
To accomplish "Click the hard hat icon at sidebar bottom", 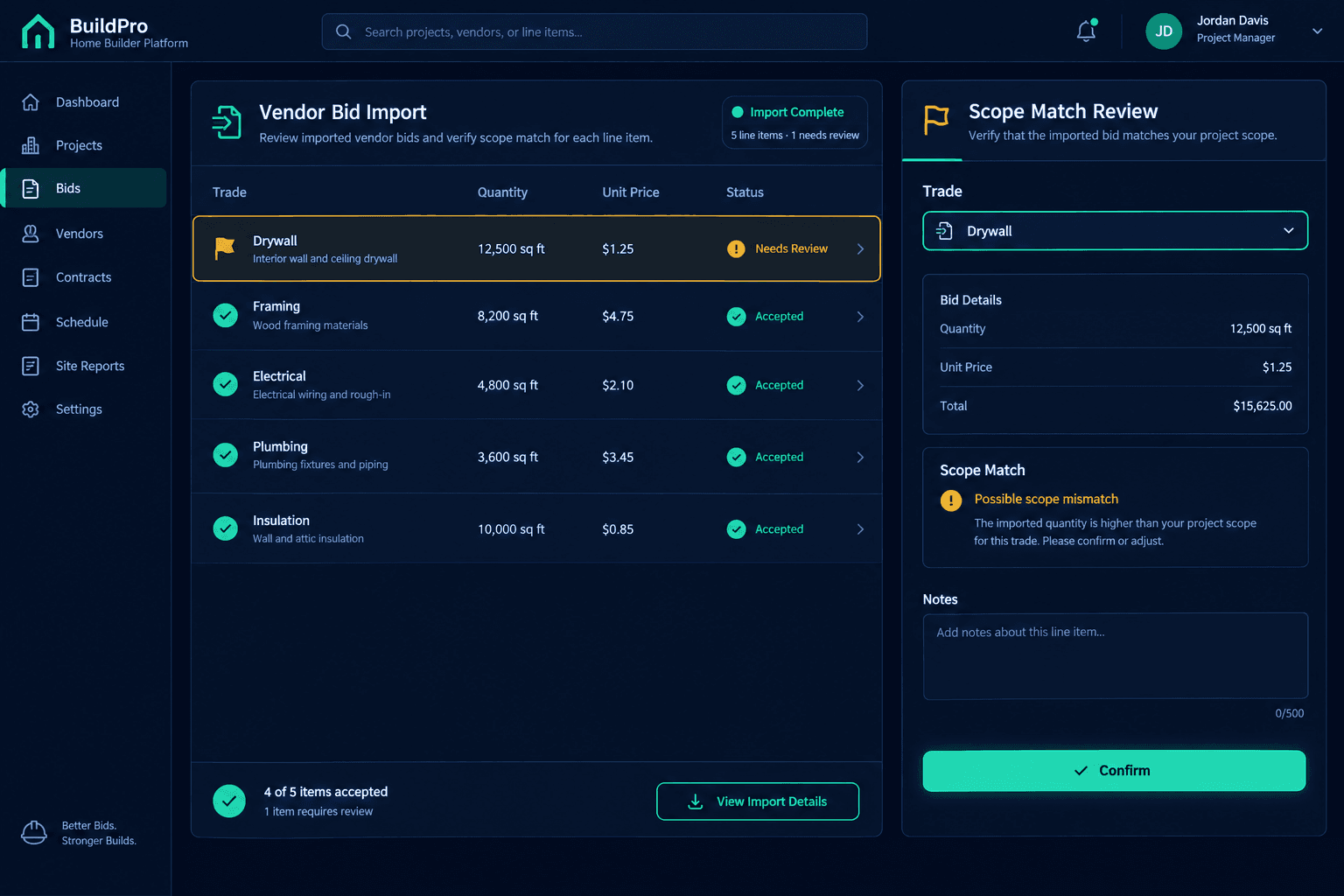I will pyautogui.click(x=34, y=832).
